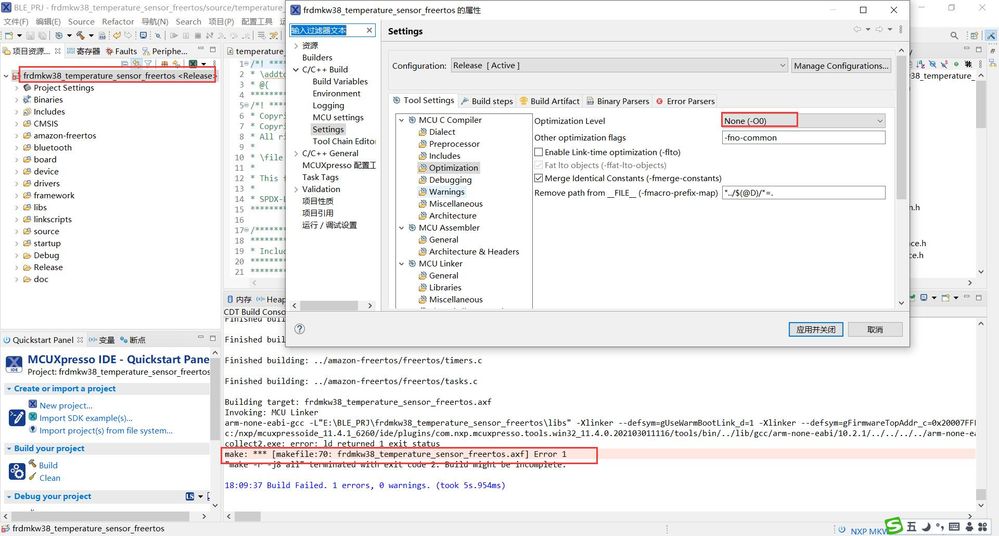Click the Clean broom icon in Quickstart Panel
Viewport: 999px width, 536px height.
pos(32,477)
